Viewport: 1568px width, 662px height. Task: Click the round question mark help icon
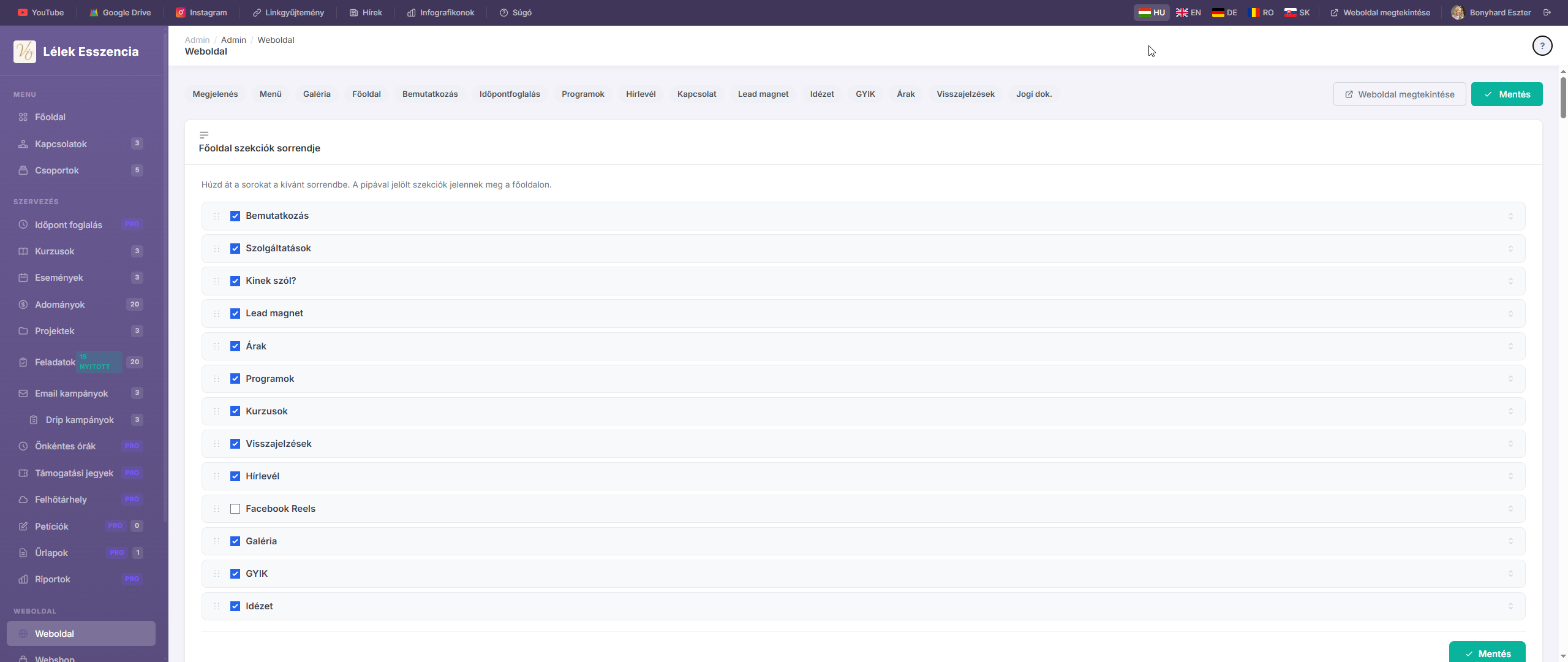(1542, 45)
